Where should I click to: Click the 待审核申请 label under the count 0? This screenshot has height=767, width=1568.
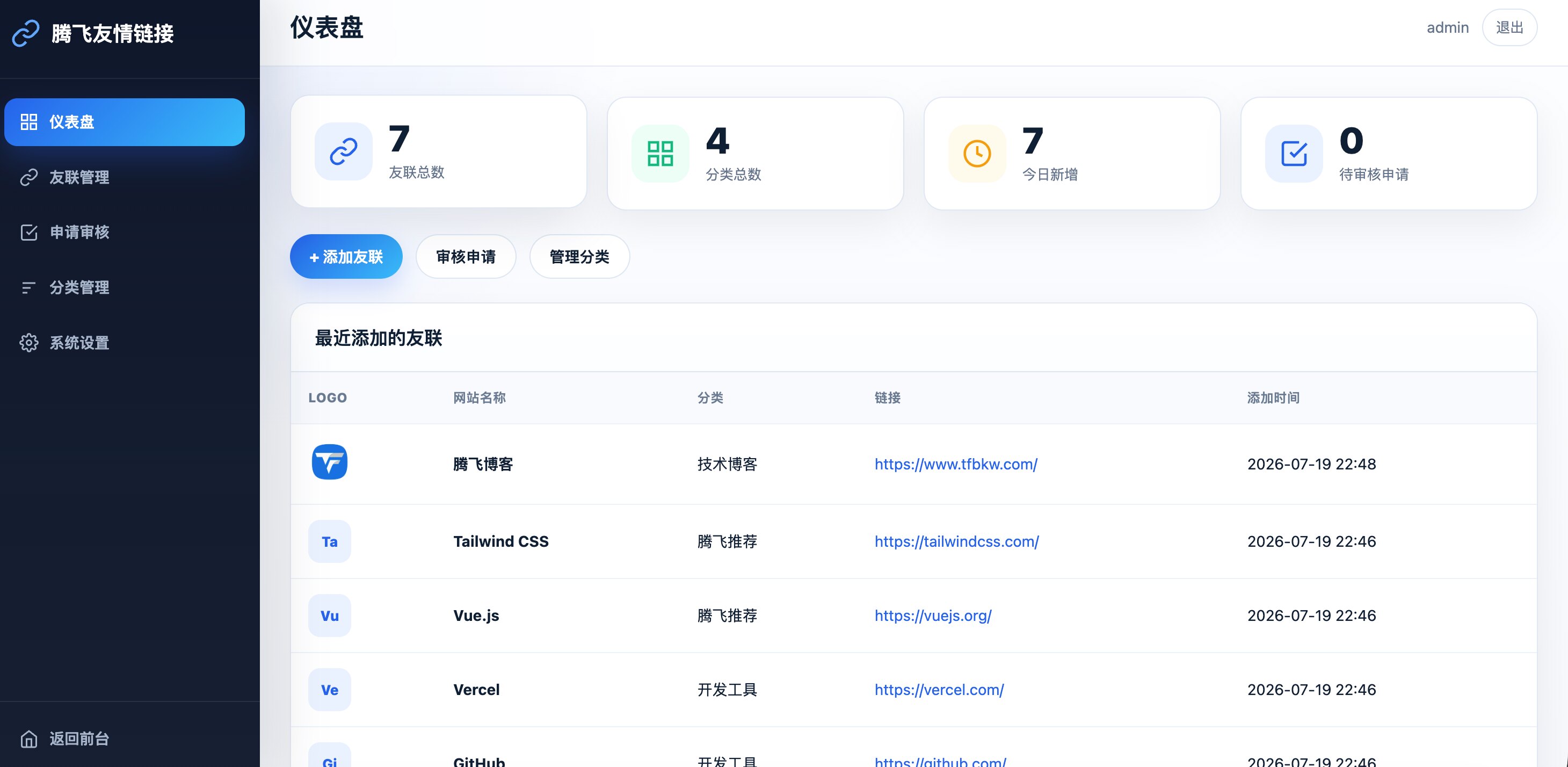(x=1374, y=174)
